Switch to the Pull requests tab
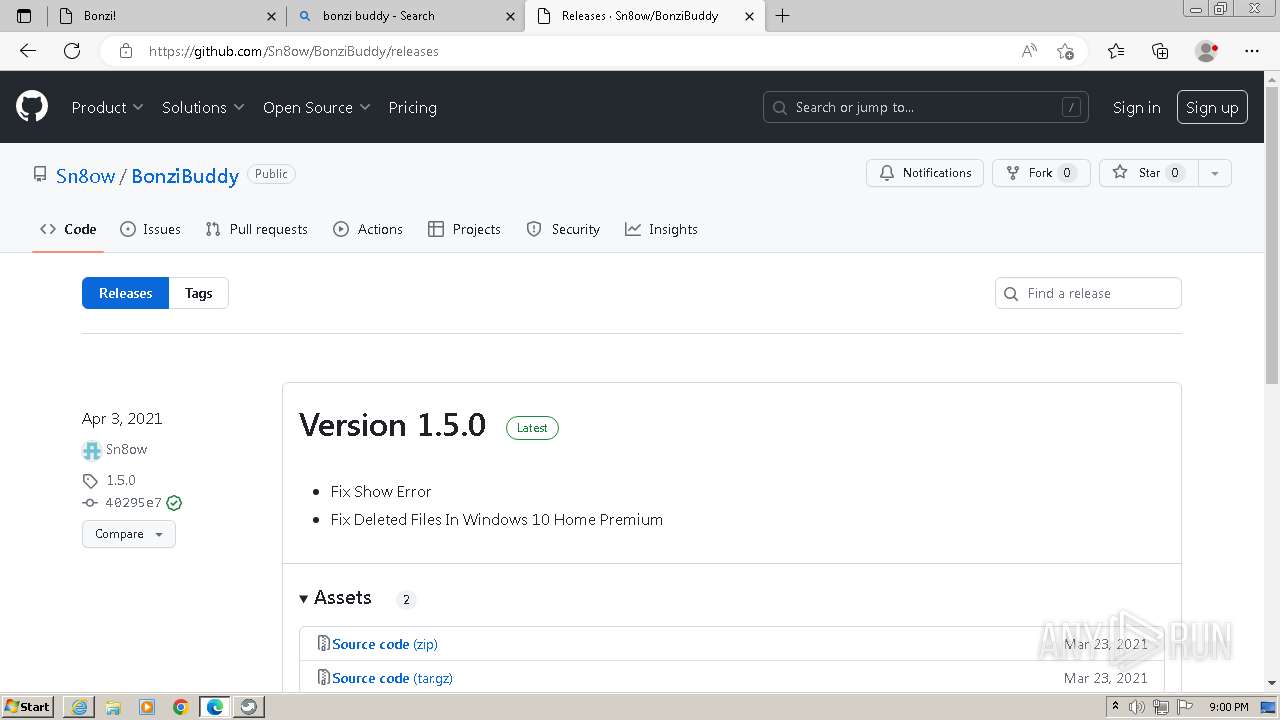Screen dimensions: 1280x720 click(x=256, y=229)
